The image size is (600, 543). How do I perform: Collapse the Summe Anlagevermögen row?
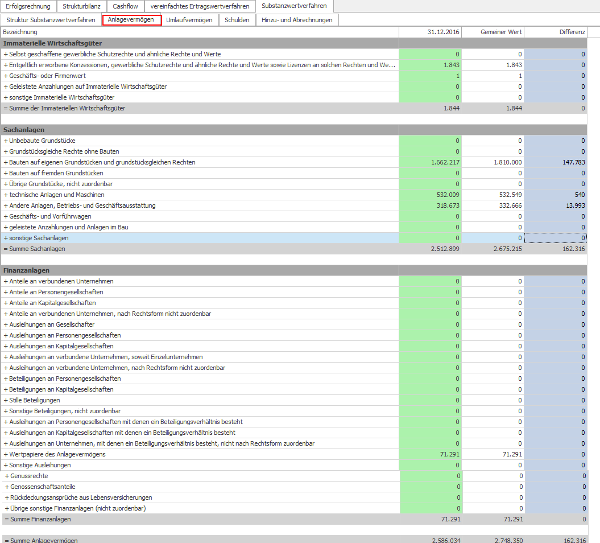pyautogui.click(x=7, y=540)
